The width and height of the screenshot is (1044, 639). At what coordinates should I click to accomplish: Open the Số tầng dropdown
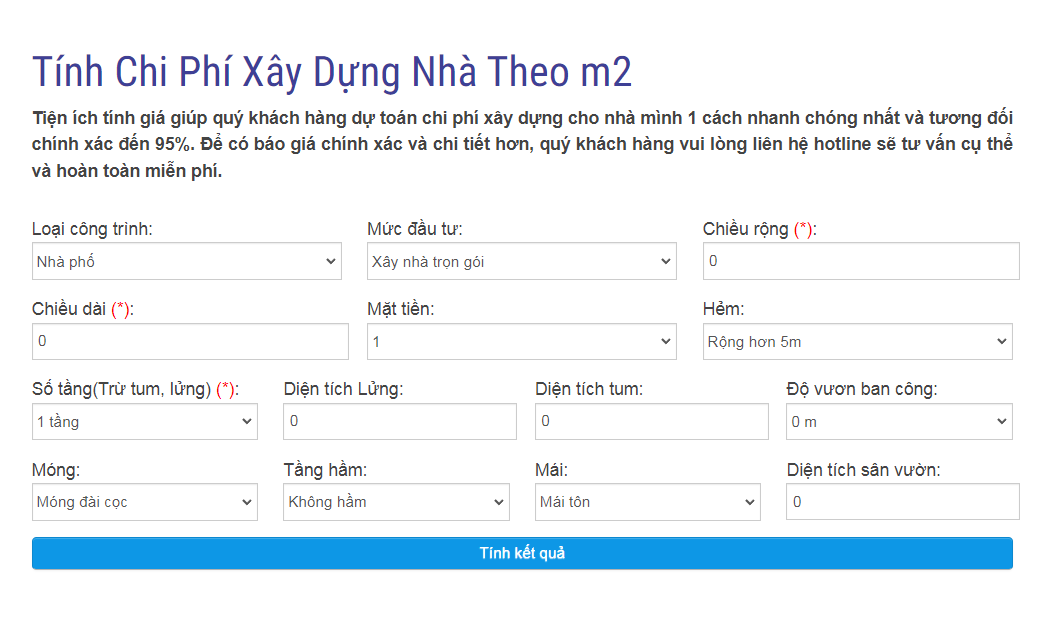[144, 422]
